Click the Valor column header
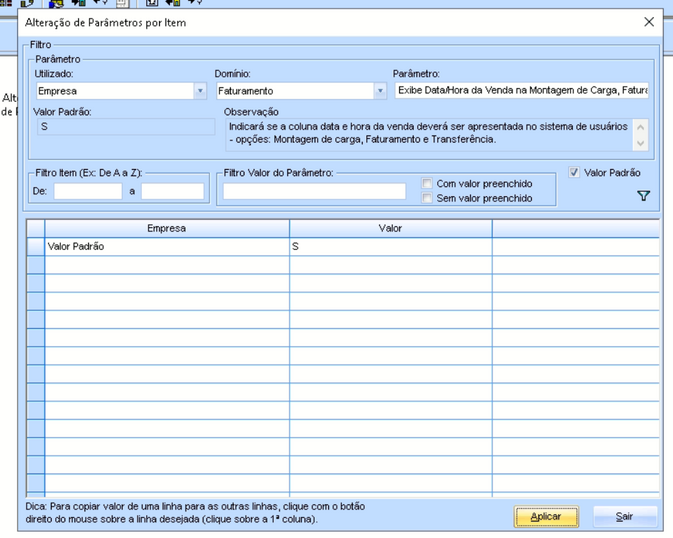 390,229
